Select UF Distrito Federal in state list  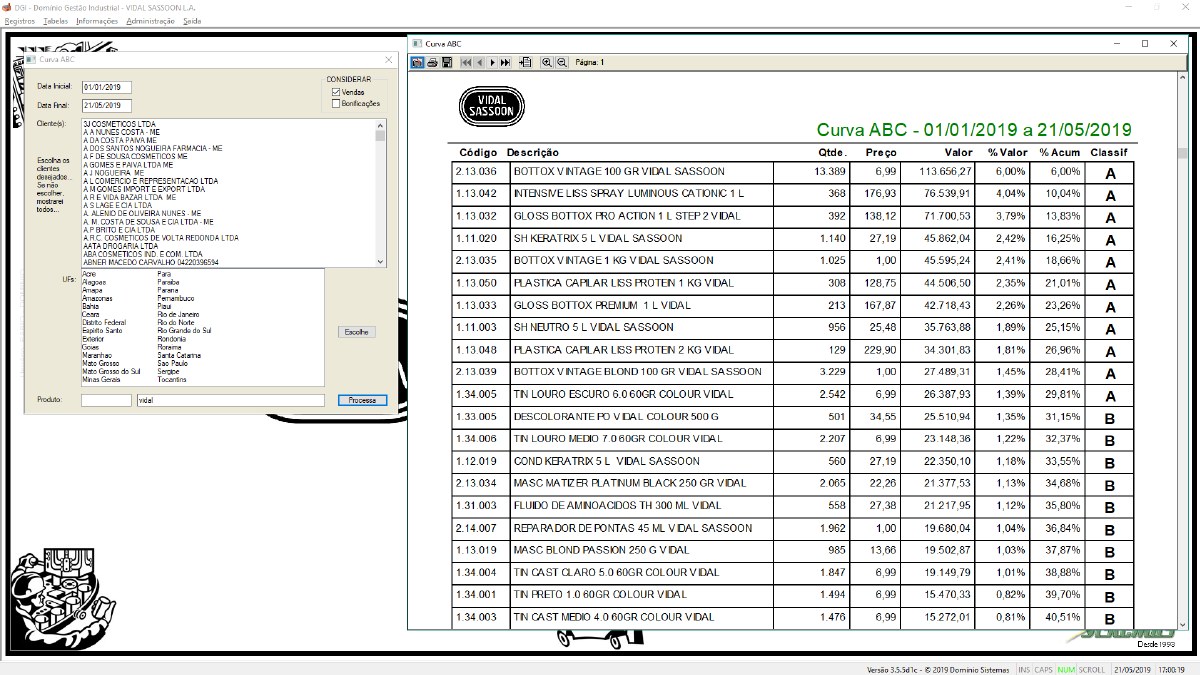[104, 322]
